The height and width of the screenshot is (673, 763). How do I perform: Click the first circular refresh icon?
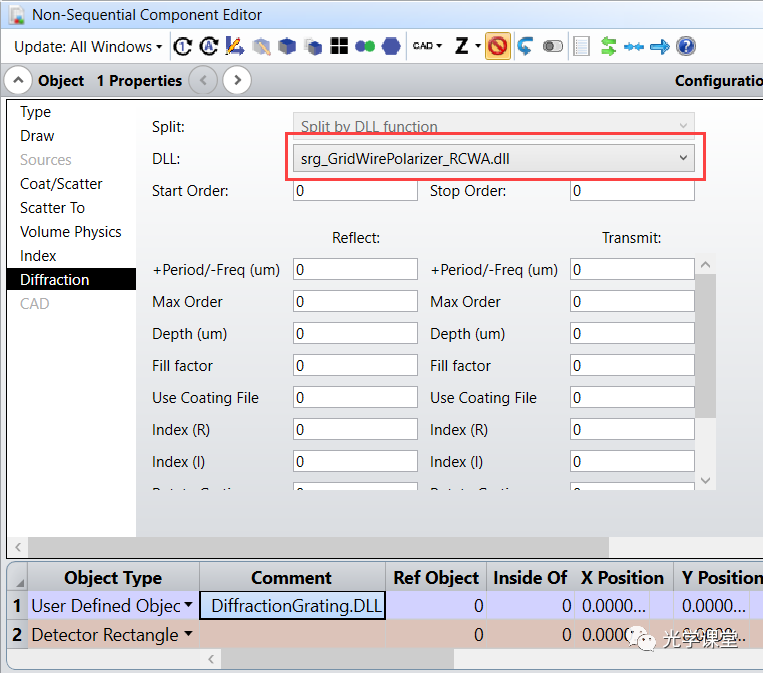point(183,46)
